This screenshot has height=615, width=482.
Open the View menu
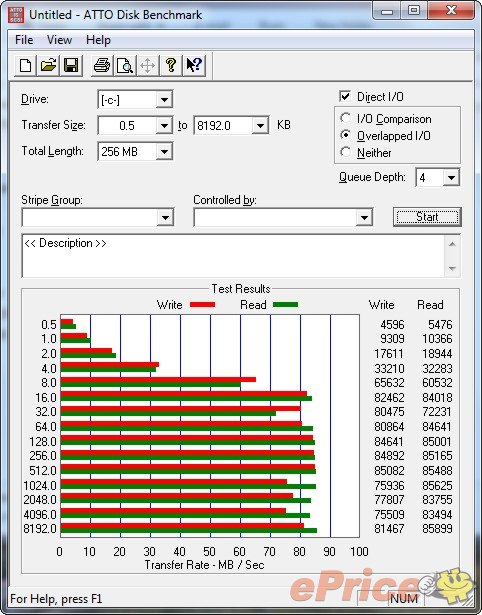click(59, 40)
